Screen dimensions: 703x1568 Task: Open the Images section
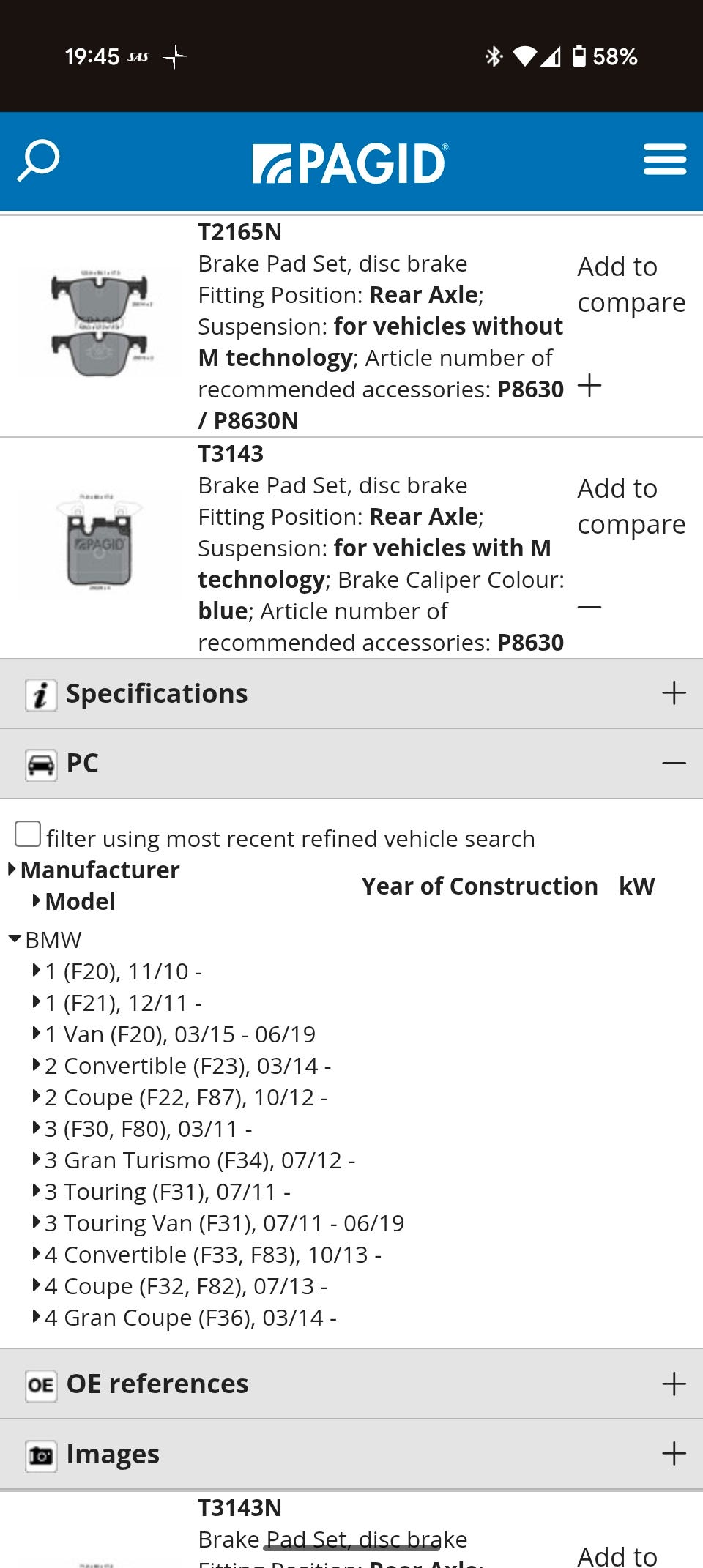(x=674, y=1454)
